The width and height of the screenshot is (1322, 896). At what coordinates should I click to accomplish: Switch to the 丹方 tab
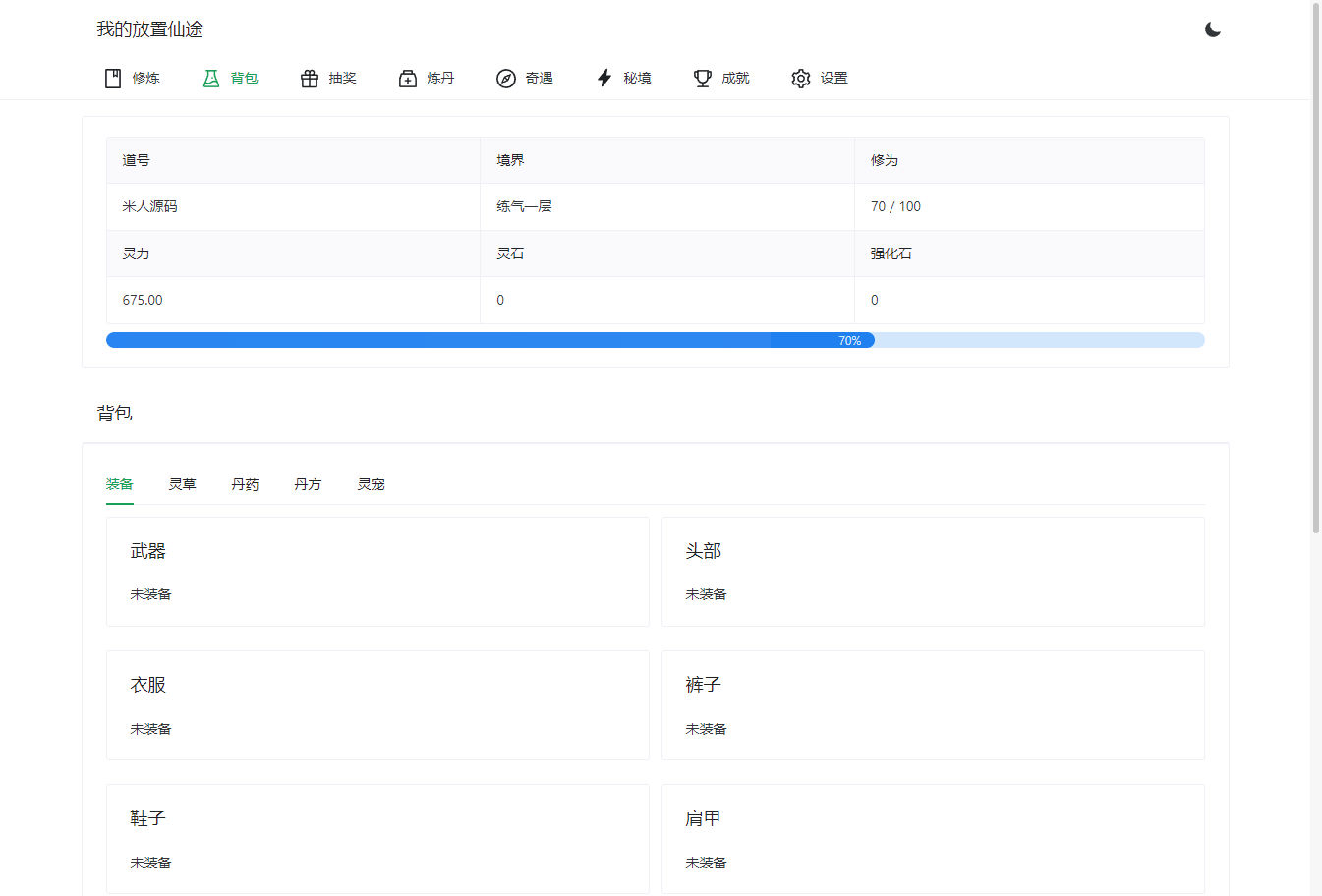309,484
